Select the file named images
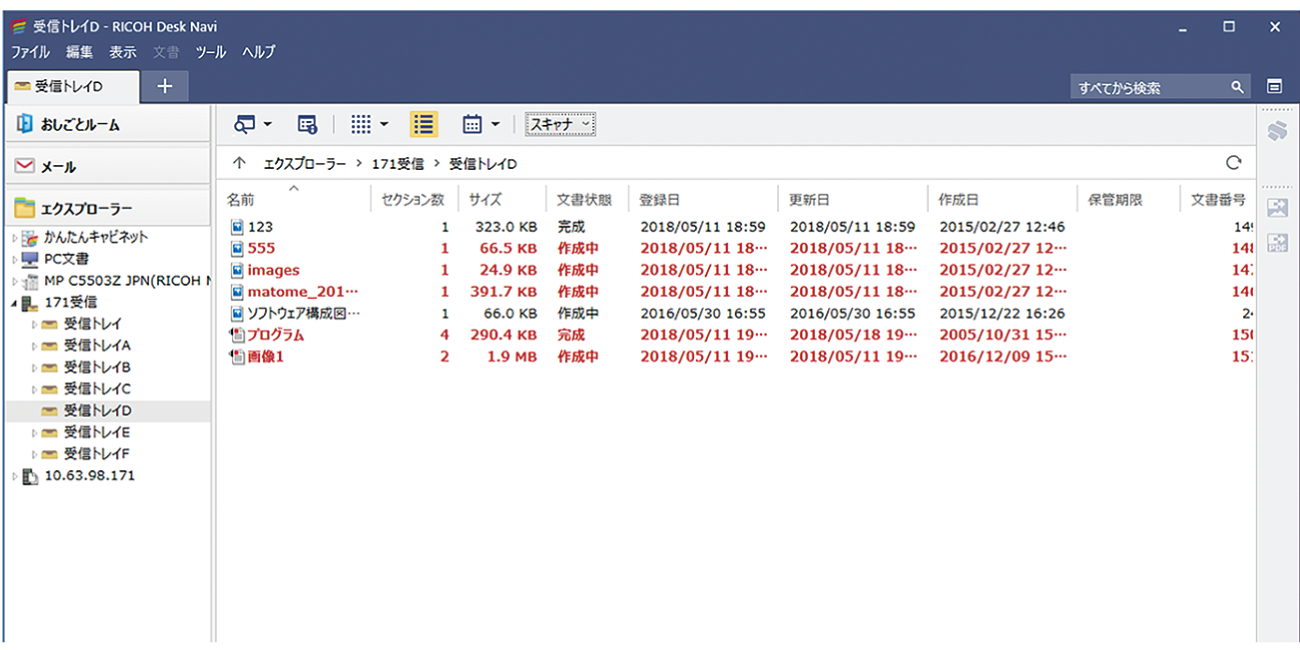 point(273,270)
